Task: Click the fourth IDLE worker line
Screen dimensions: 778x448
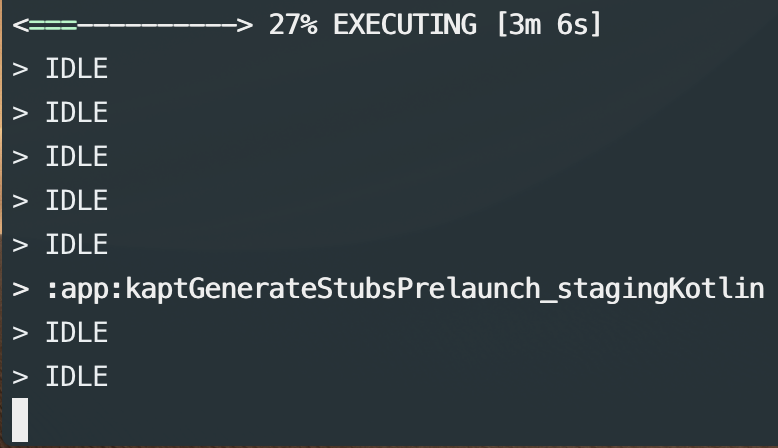Action: (x=76, y=201)
